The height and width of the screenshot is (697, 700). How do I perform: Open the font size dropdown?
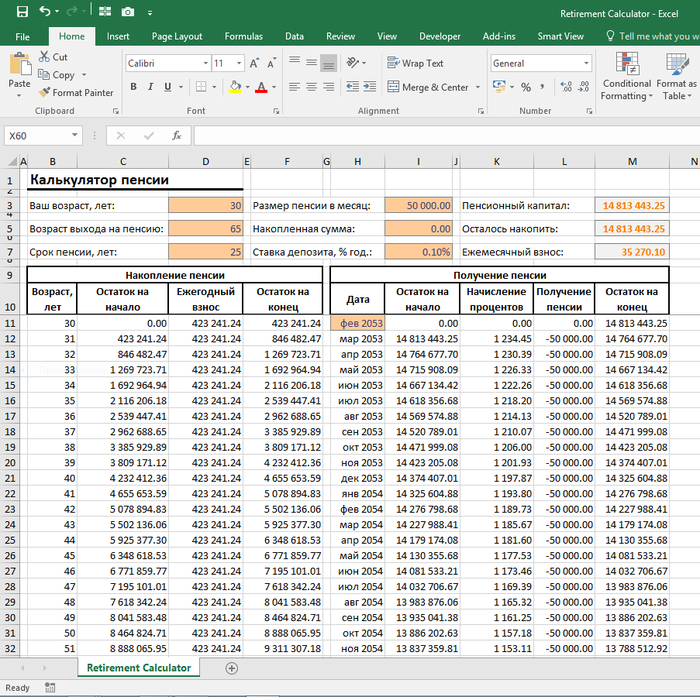pos(239,63)
